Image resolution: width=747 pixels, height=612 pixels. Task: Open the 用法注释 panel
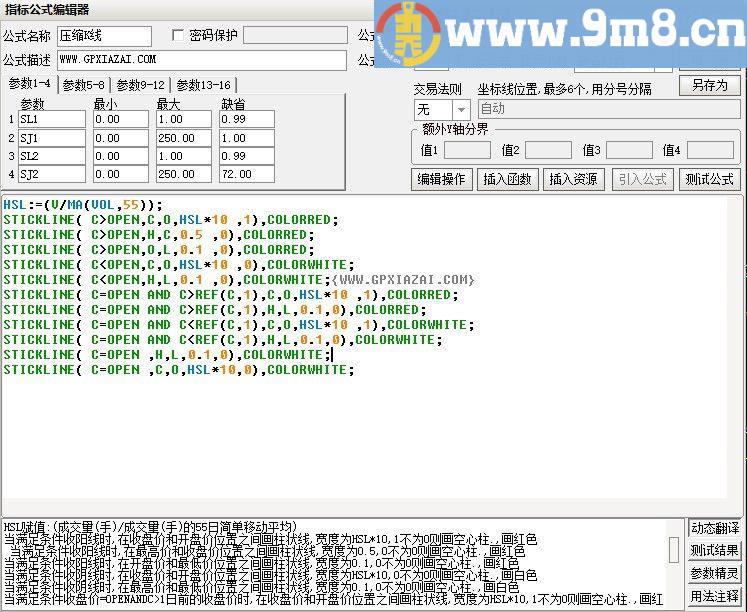tap(715, 597)
